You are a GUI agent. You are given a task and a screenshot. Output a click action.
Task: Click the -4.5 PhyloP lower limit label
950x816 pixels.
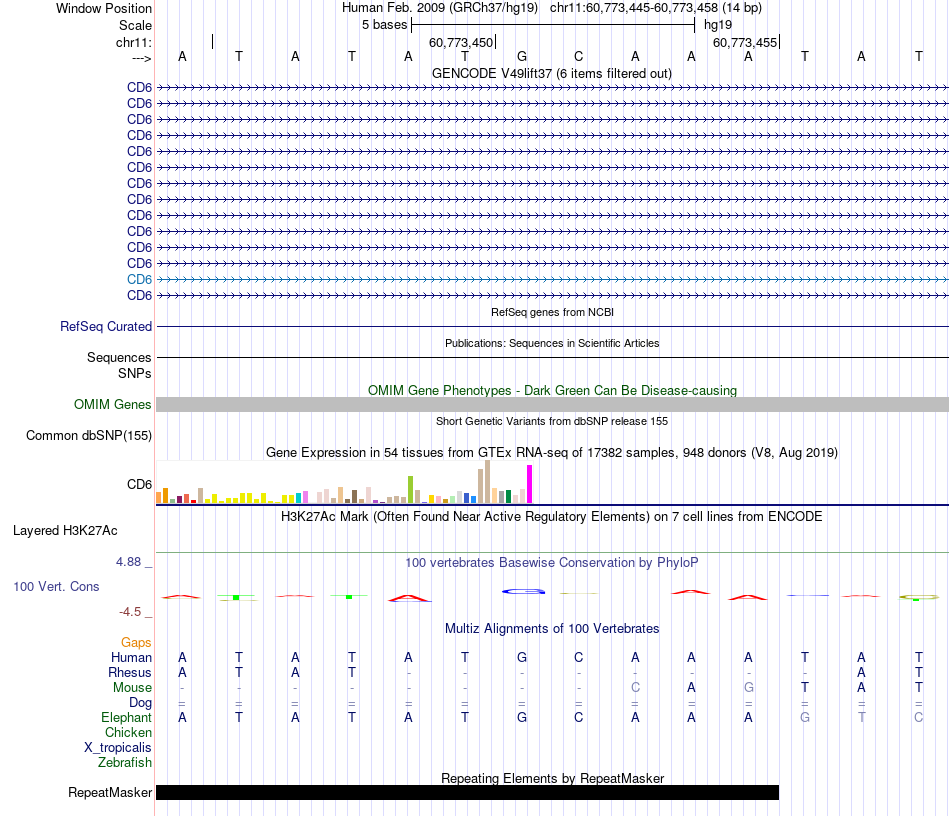(x=130, y=612)
